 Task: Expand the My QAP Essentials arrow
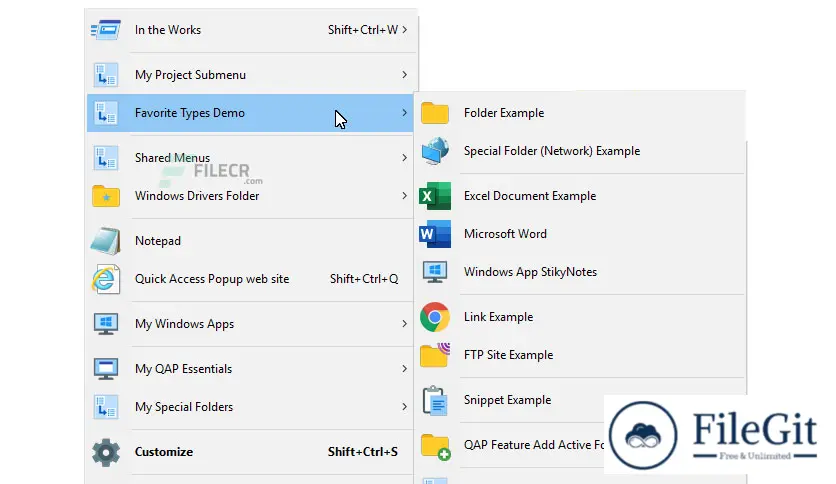[405, 369]
